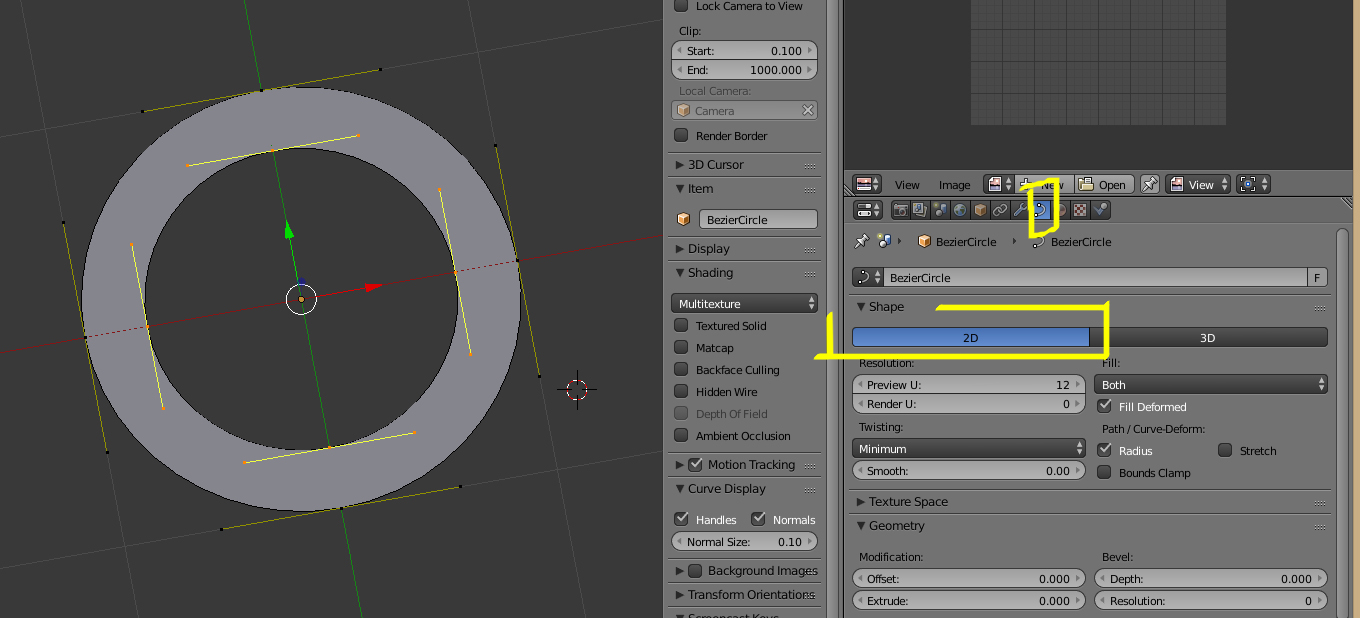Screen dimensions: 1360x618
Task: Select the Curve data properties icon
Action: pos(1041,210)
